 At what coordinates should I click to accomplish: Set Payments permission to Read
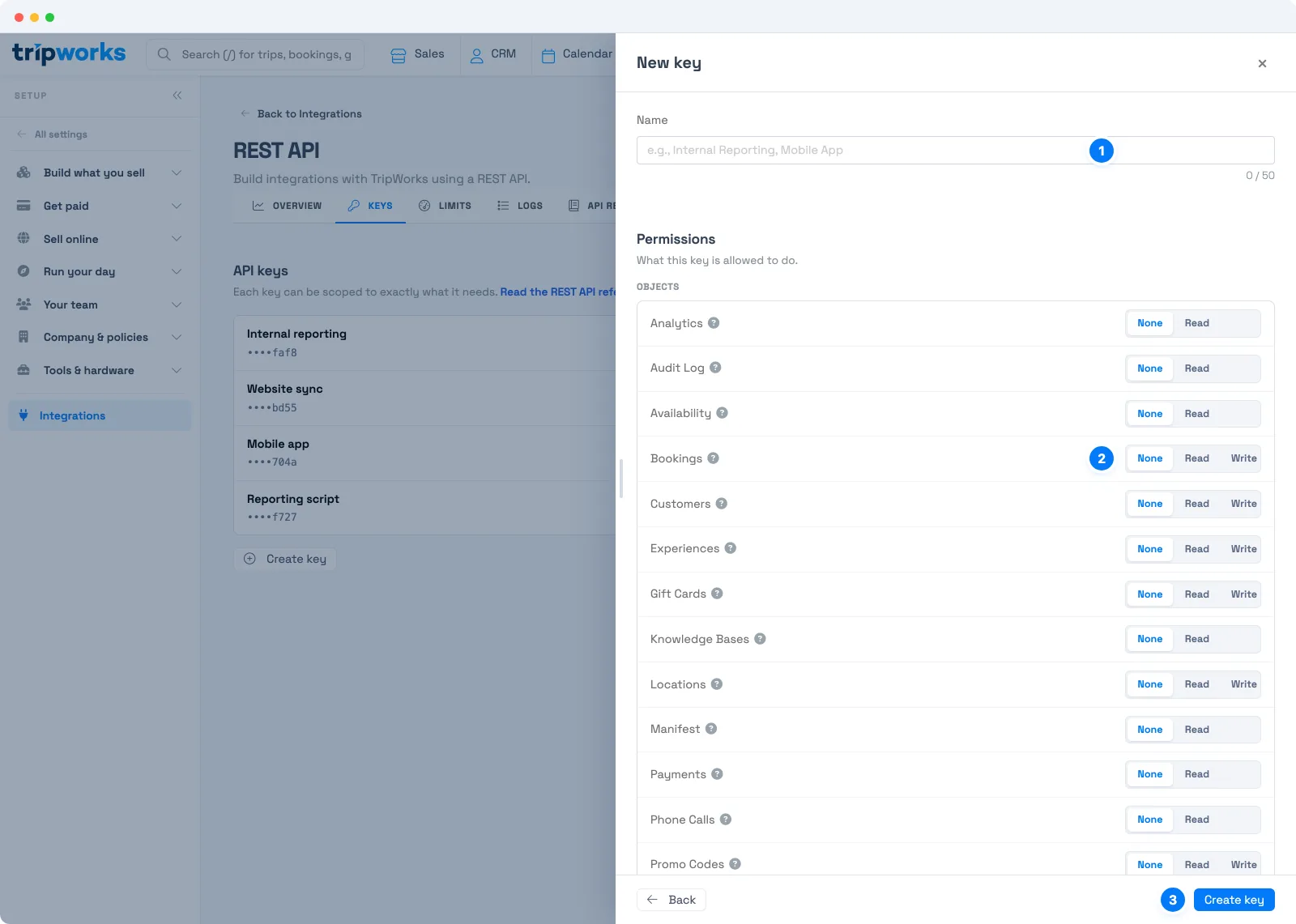[x=1196, y=774]
